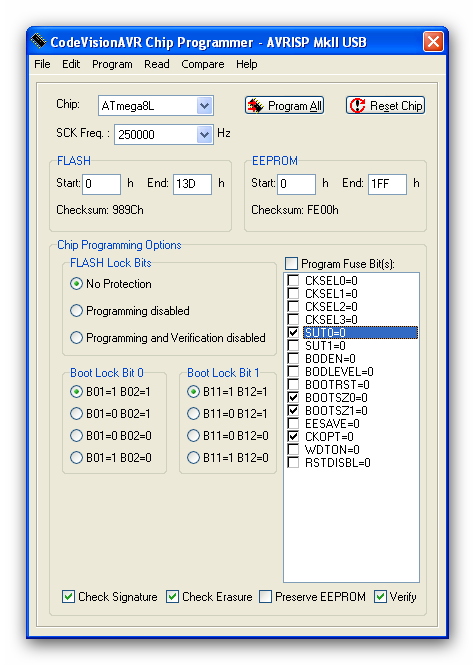
Task: Select B11=0 B12=0 radio button
Action: coord(193,436)
